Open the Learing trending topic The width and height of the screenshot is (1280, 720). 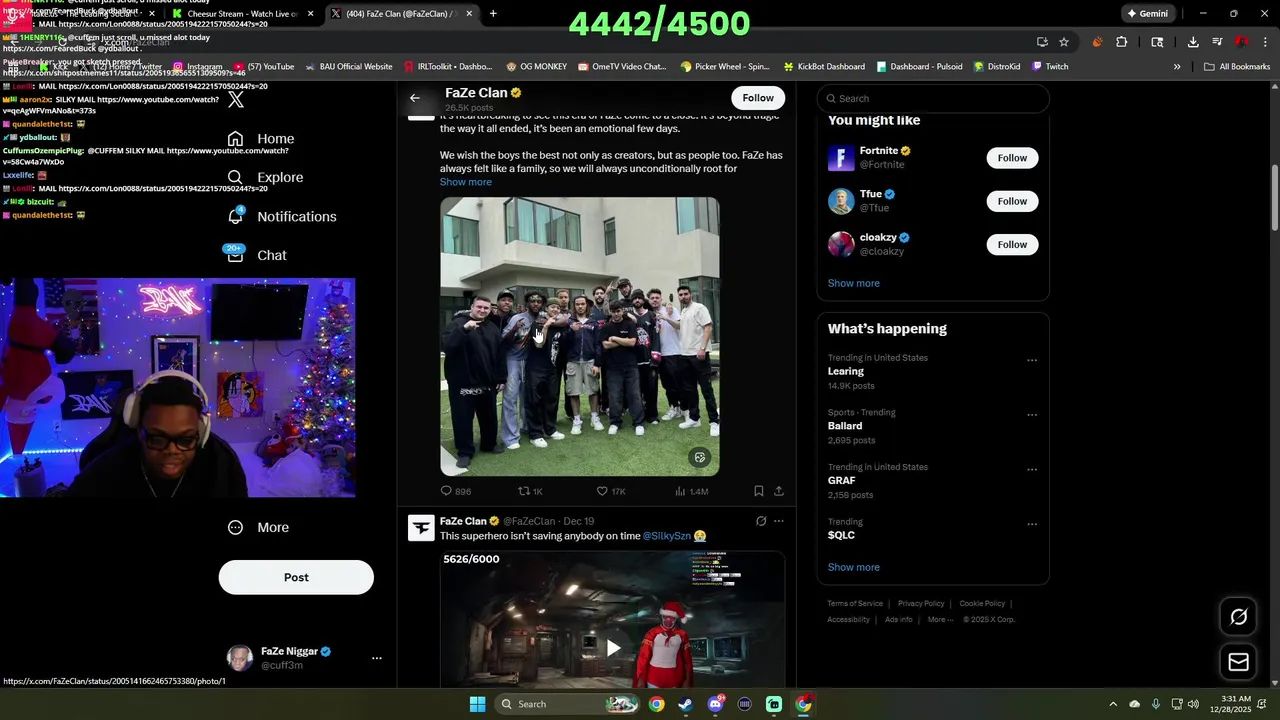point(846,371)
